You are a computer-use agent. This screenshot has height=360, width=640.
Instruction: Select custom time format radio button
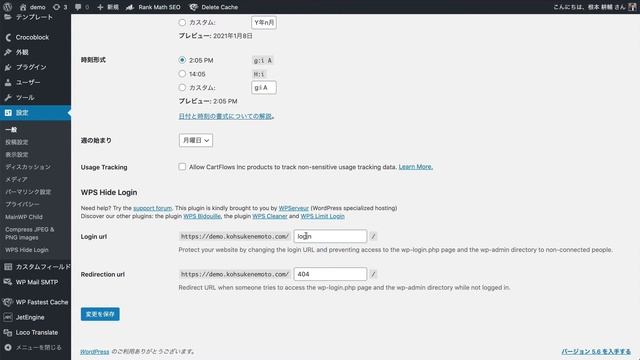(182, 87)
